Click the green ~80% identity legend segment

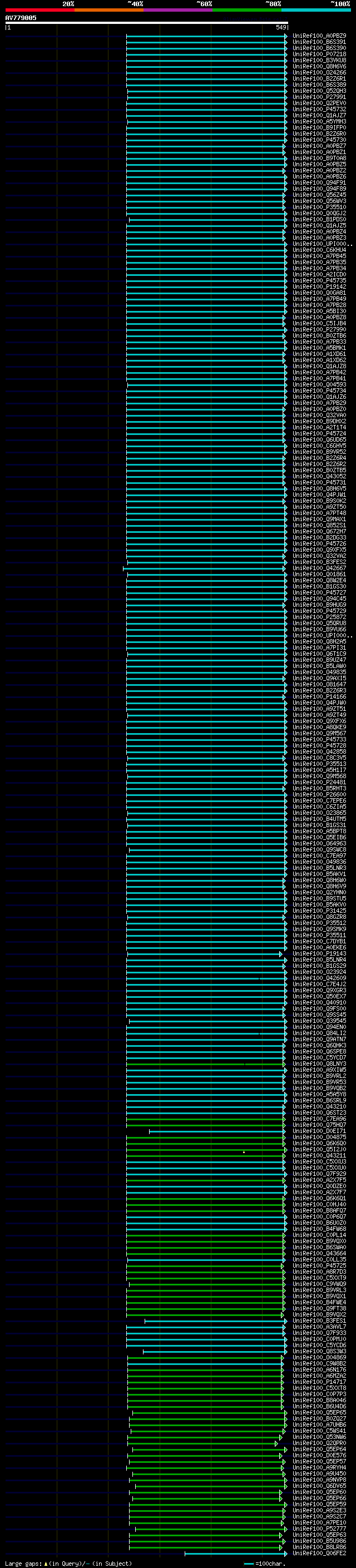pos(247,10)
